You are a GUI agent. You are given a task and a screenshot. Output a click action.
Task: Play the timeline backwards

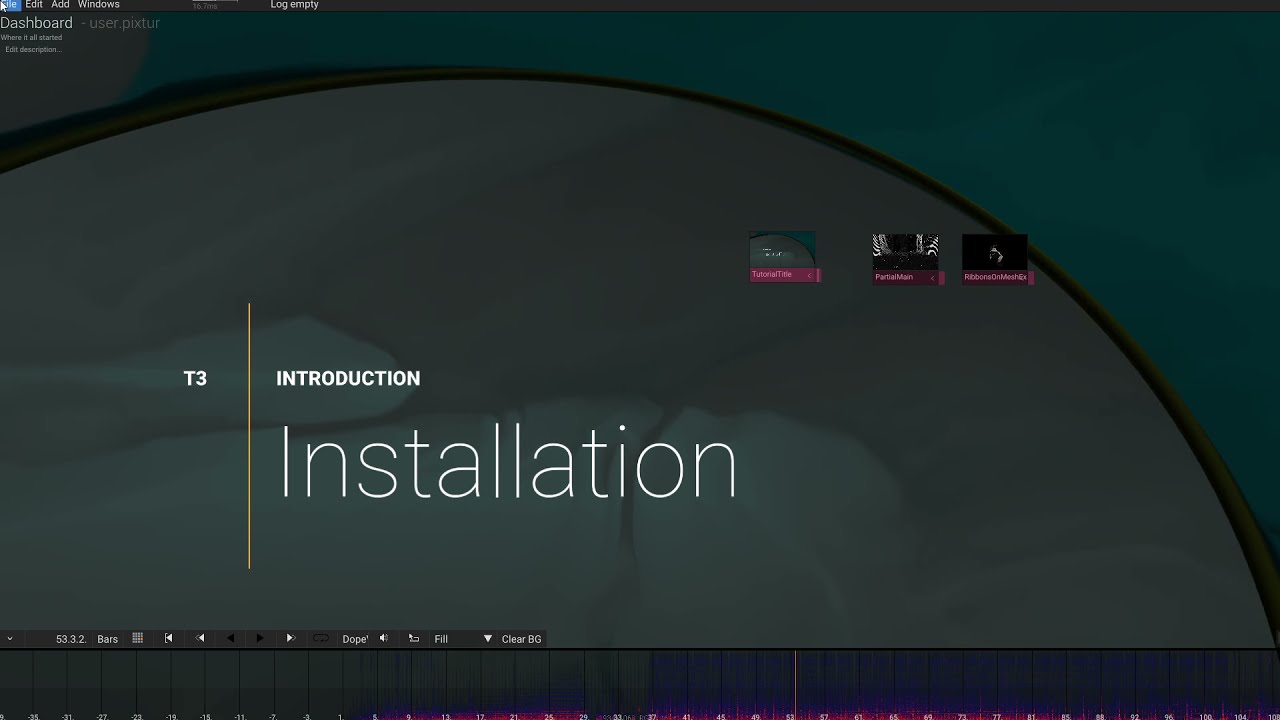click(x=231, y=638)
